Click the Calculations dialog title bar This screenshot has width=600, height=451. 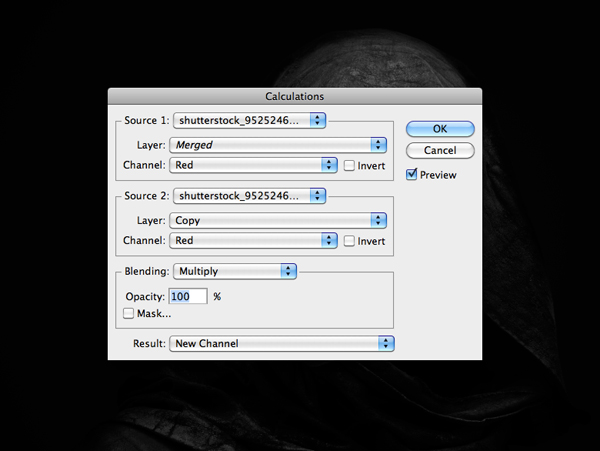tap(294, 97)
